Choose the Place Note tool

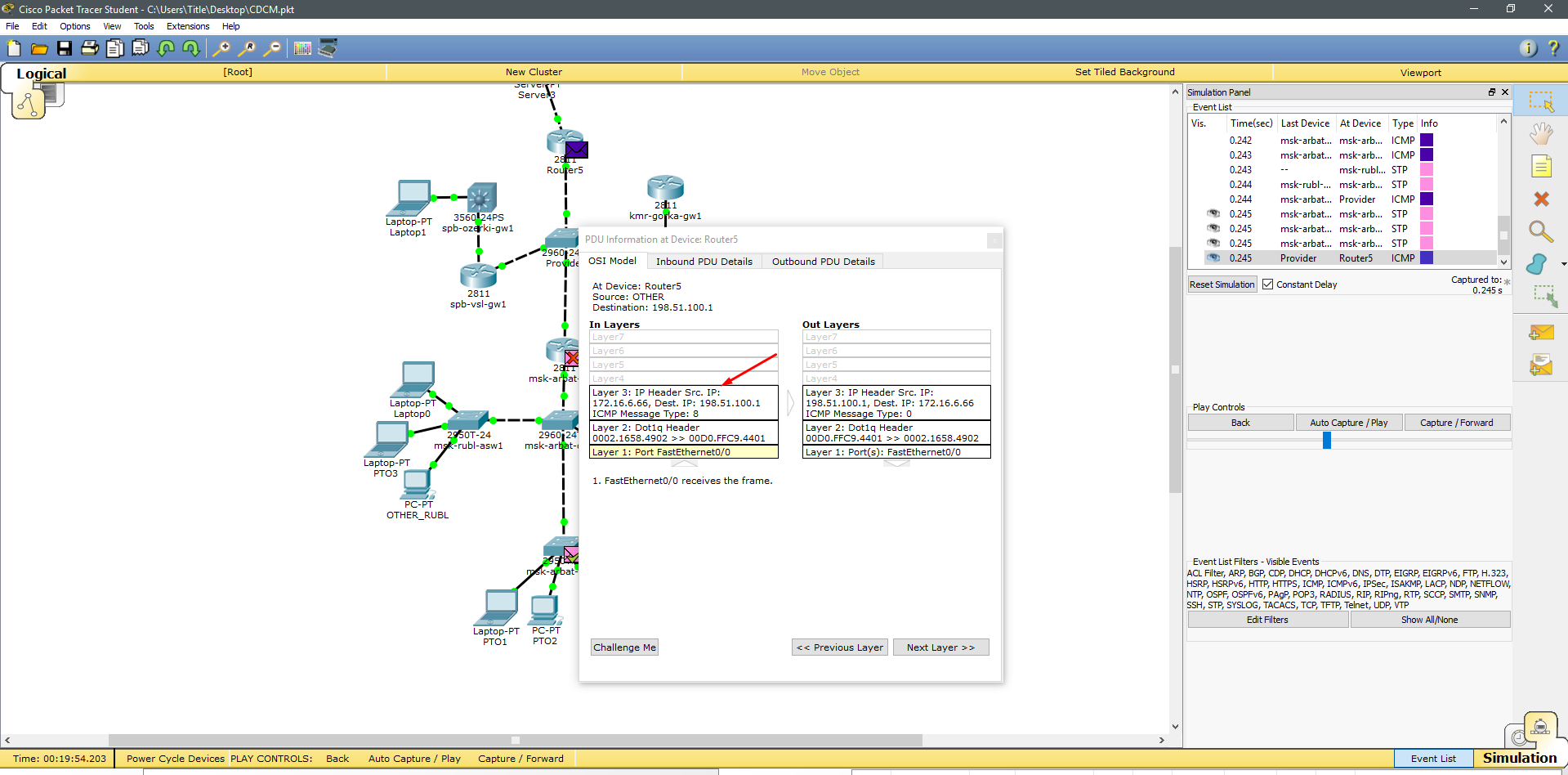[1541, 167]
